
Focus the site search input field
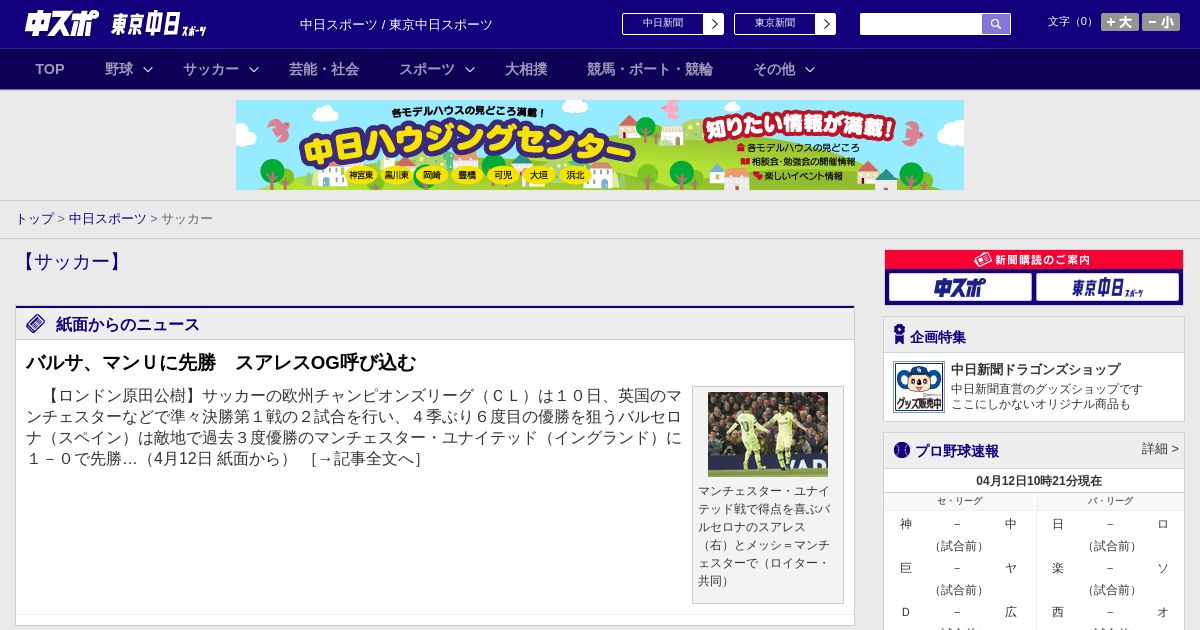point(921,24)
